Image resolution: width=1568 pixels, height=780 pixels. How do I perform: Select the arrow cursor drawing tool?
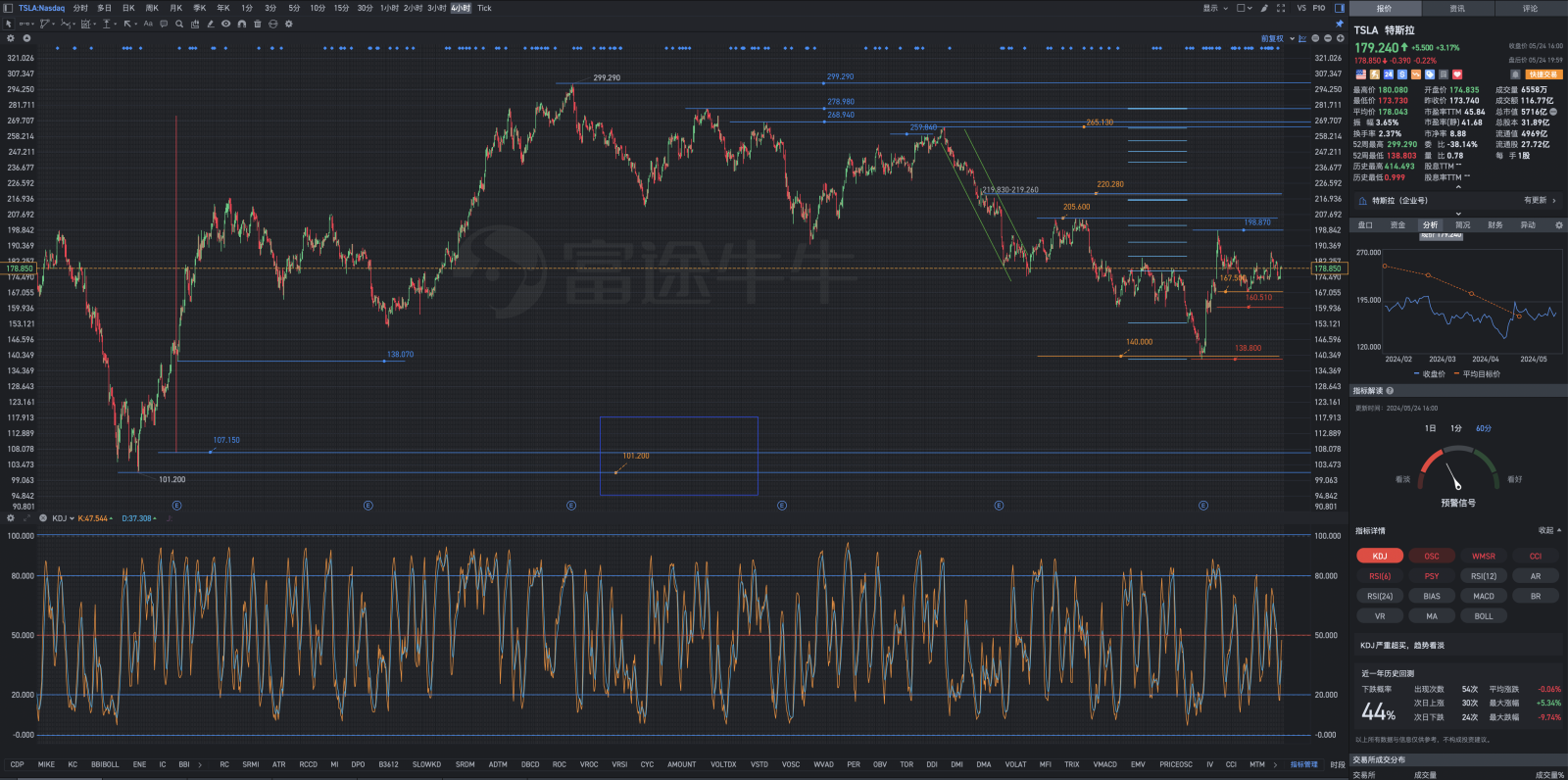9,24
